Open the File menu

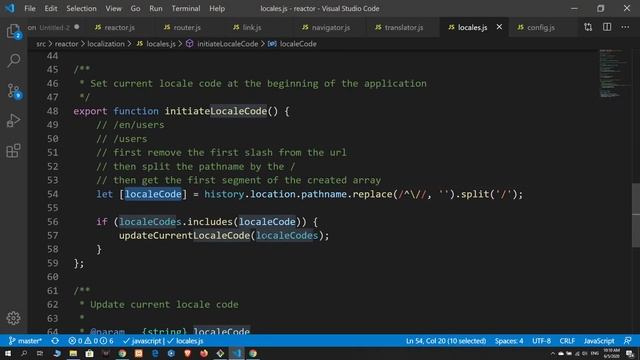click(x=30, y=8)
